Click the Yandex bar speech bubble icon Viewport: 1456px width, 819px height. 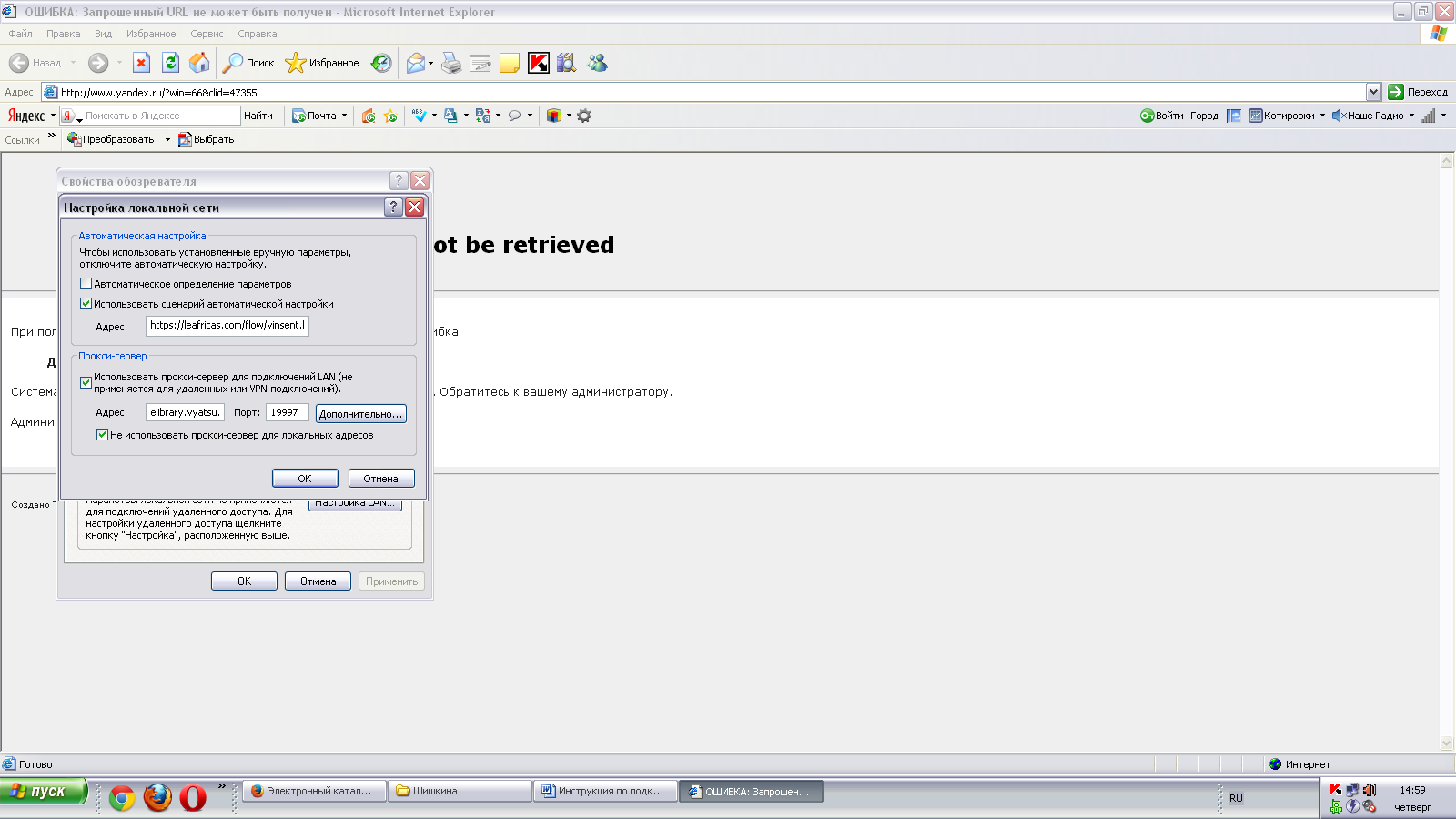click(514, 116)
